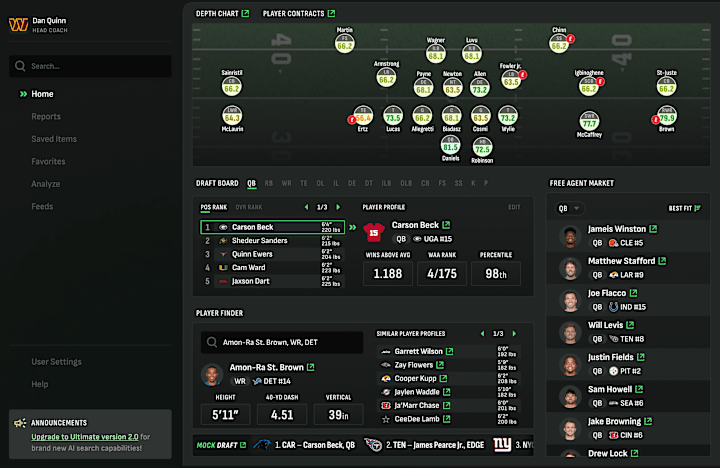Open Saved Items in sidebar

point(54,139)
